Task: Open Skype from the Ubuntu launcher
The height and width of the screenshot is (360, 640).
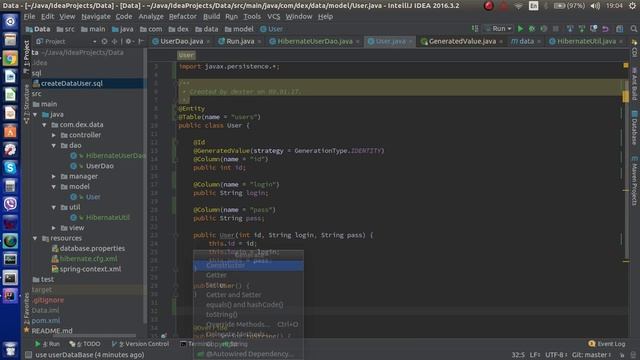Action: (10, 168)
